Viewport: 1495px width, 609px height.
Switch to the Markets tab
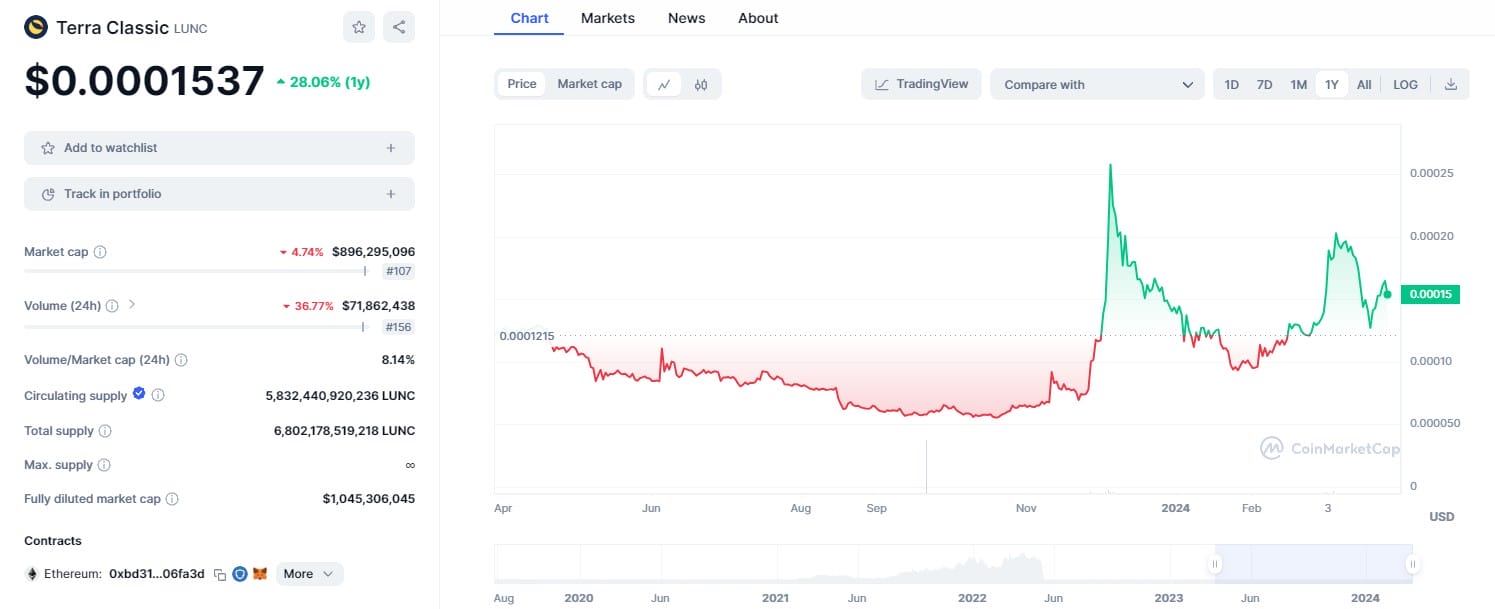(608, 18)
